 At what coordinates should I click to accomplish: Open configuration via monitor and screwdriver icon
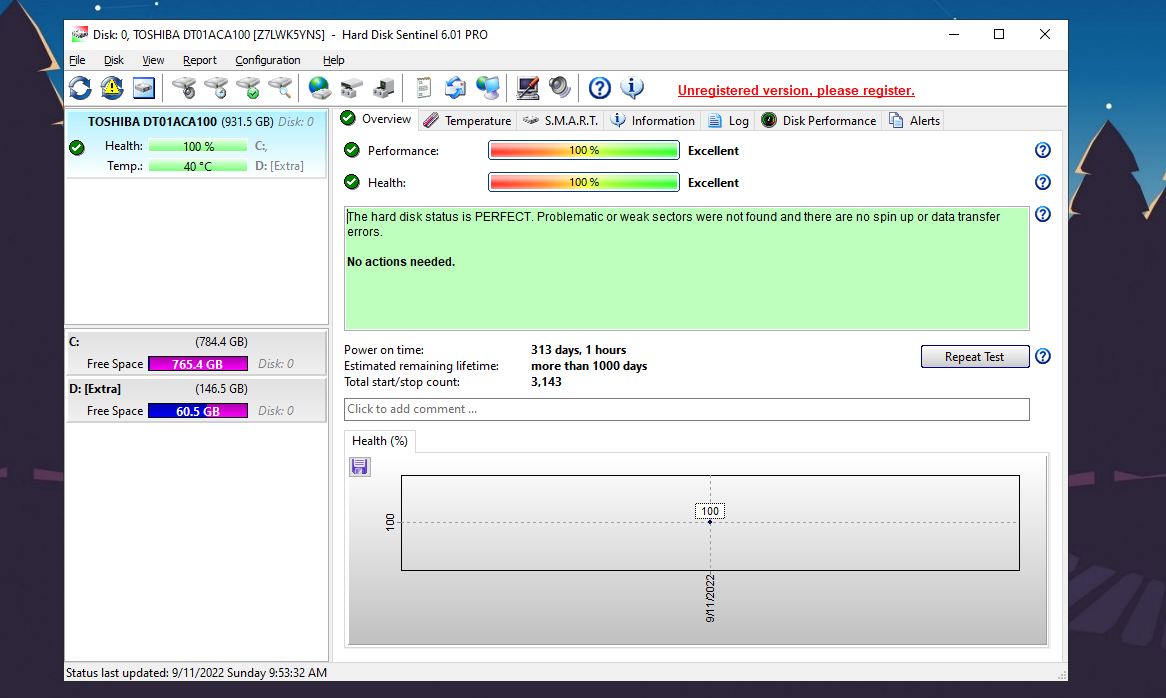pos(527,88)
